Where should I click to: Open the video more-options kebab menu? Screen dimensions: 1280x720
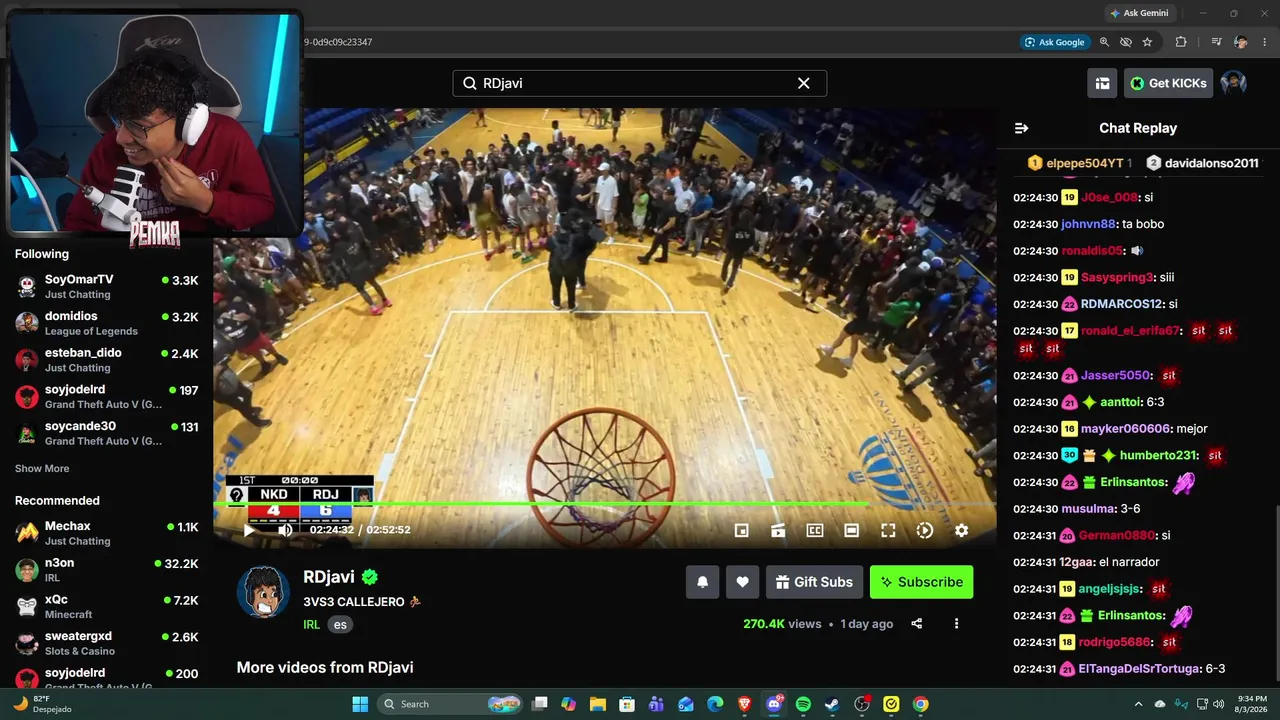tap(956, 624)
